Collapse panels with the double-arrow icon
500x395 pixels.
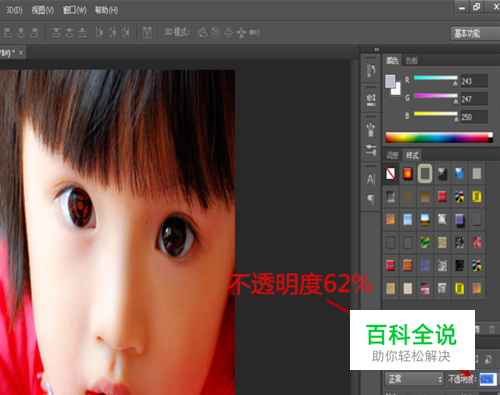tap(377, 49)
